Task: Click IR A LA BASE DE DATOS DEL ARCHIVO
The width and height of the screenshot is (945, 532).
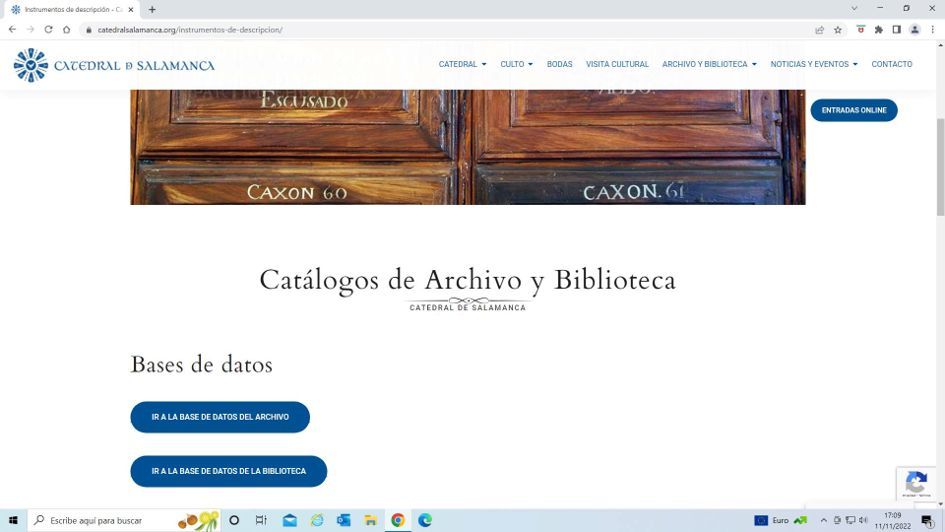Action: point(220,417)
